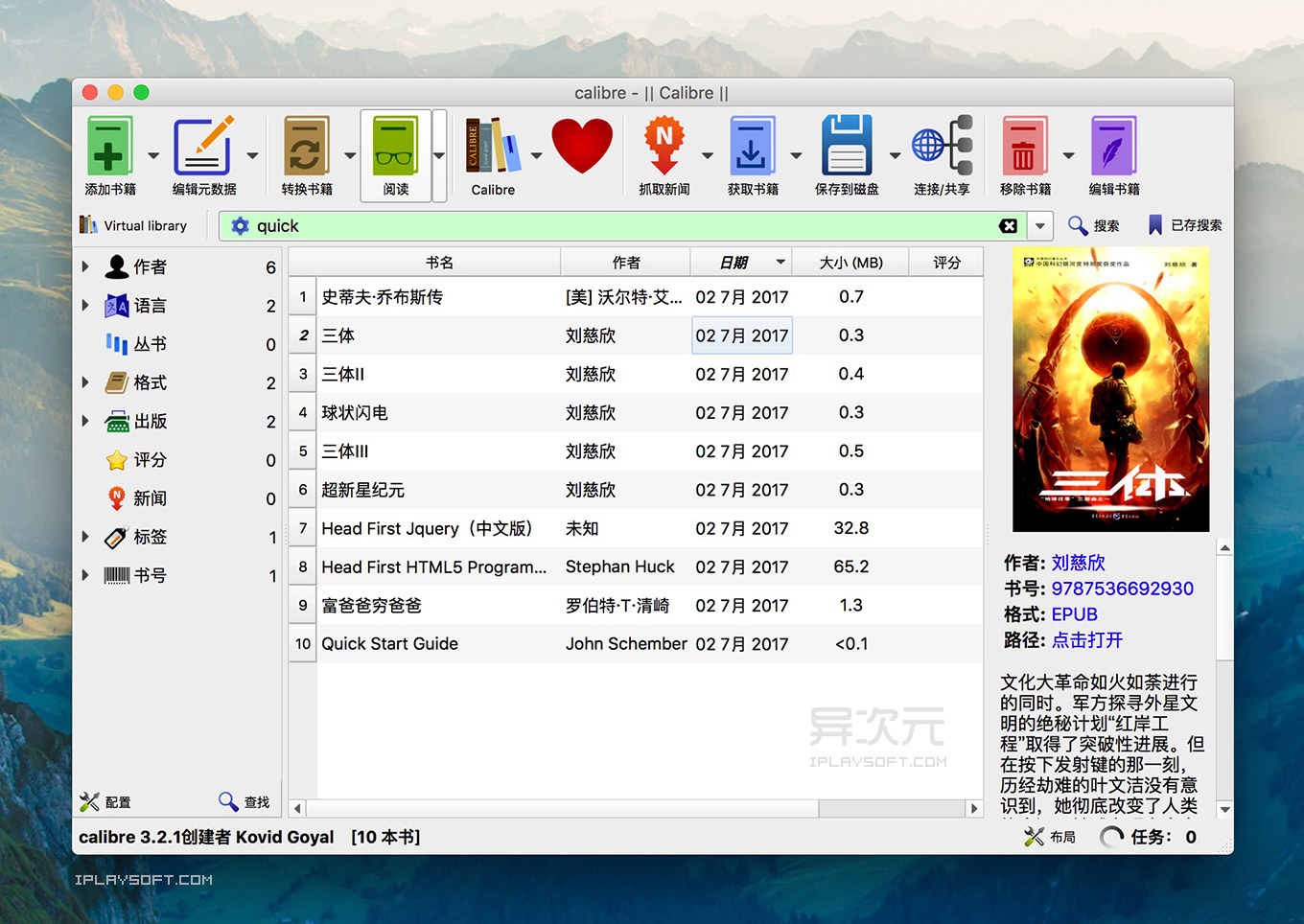The height and width of the screenshot is (924, 1304).
Task: Open dropdown arrow next to Add books
Action: (x=153, y=155)
